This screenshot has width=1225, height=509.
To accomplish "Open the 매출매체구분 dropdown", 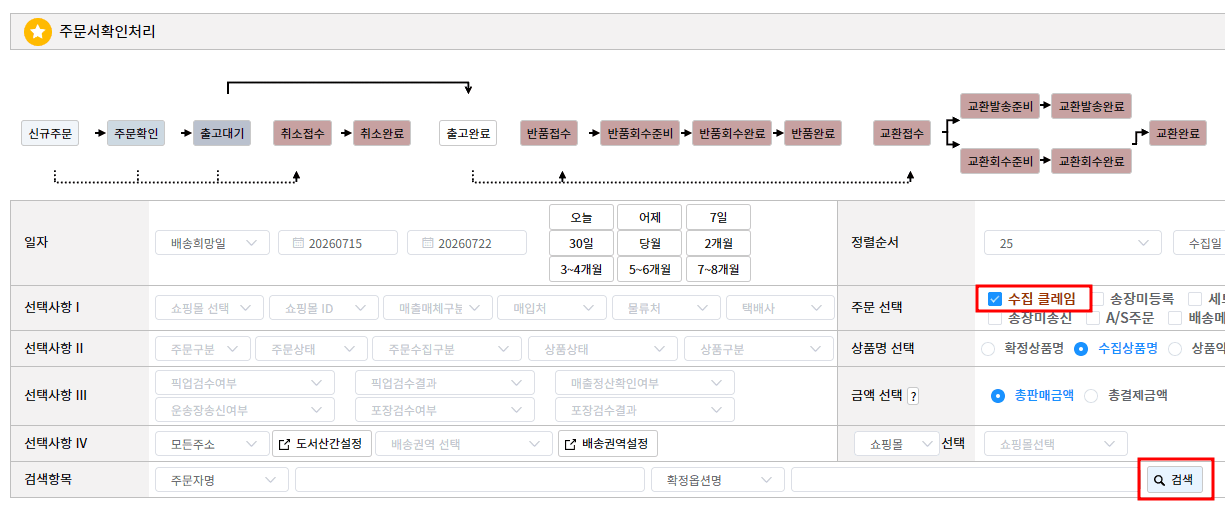I will 438,308.
